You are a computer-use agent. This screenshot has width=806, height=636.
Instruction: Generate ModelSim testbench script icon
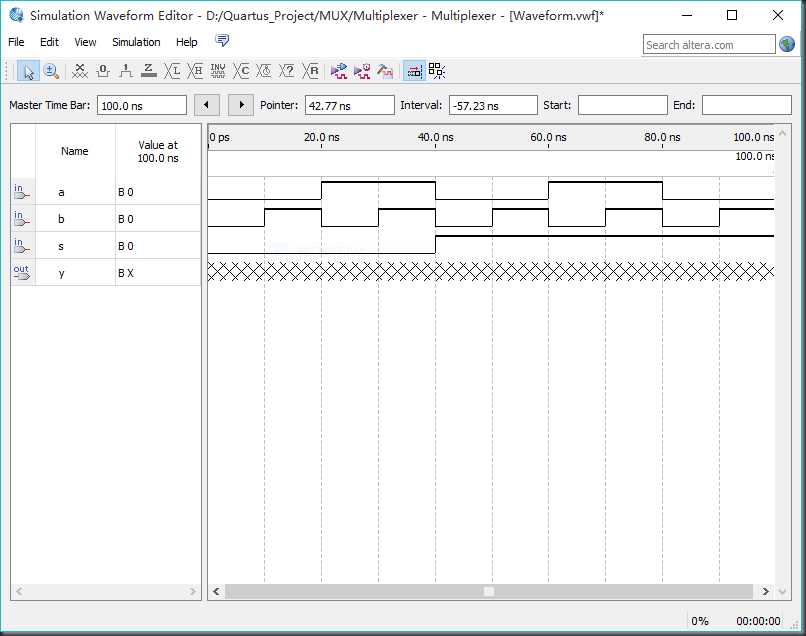click(x=385, y=71)
